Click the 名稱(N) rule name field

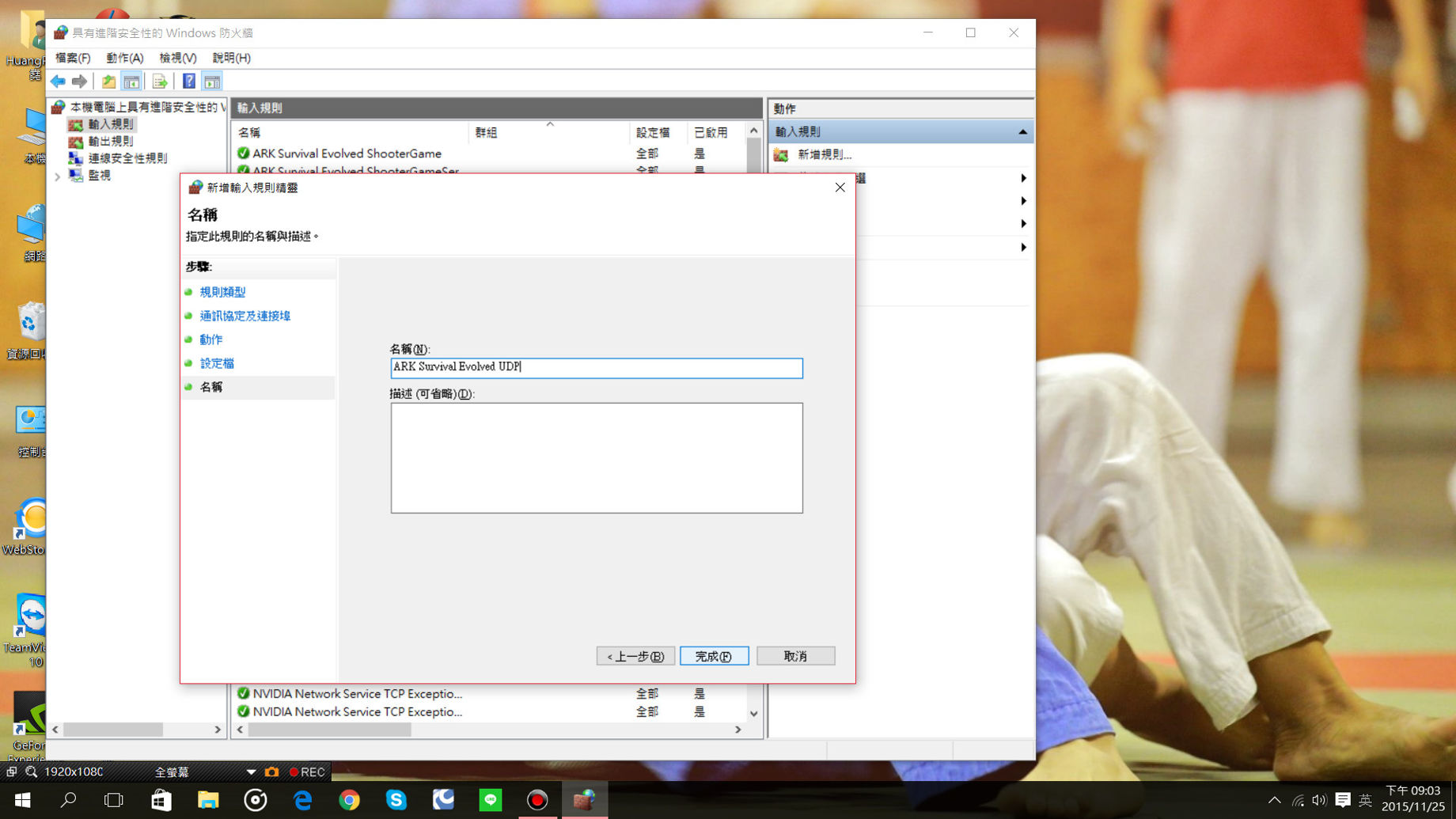tap(597, 368)
